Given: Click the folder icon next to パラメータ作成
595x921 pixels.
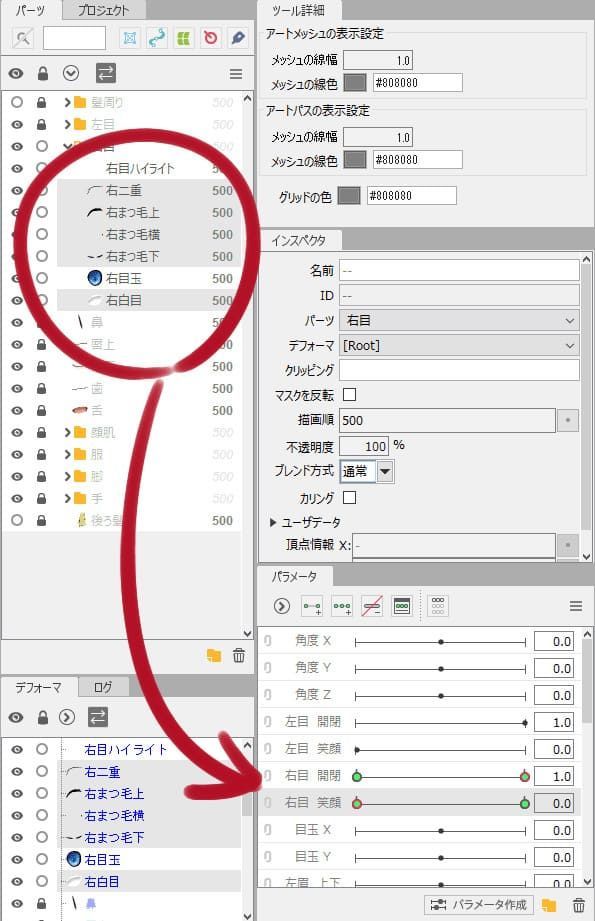Looking at the screenshot, I should (549, 905).
